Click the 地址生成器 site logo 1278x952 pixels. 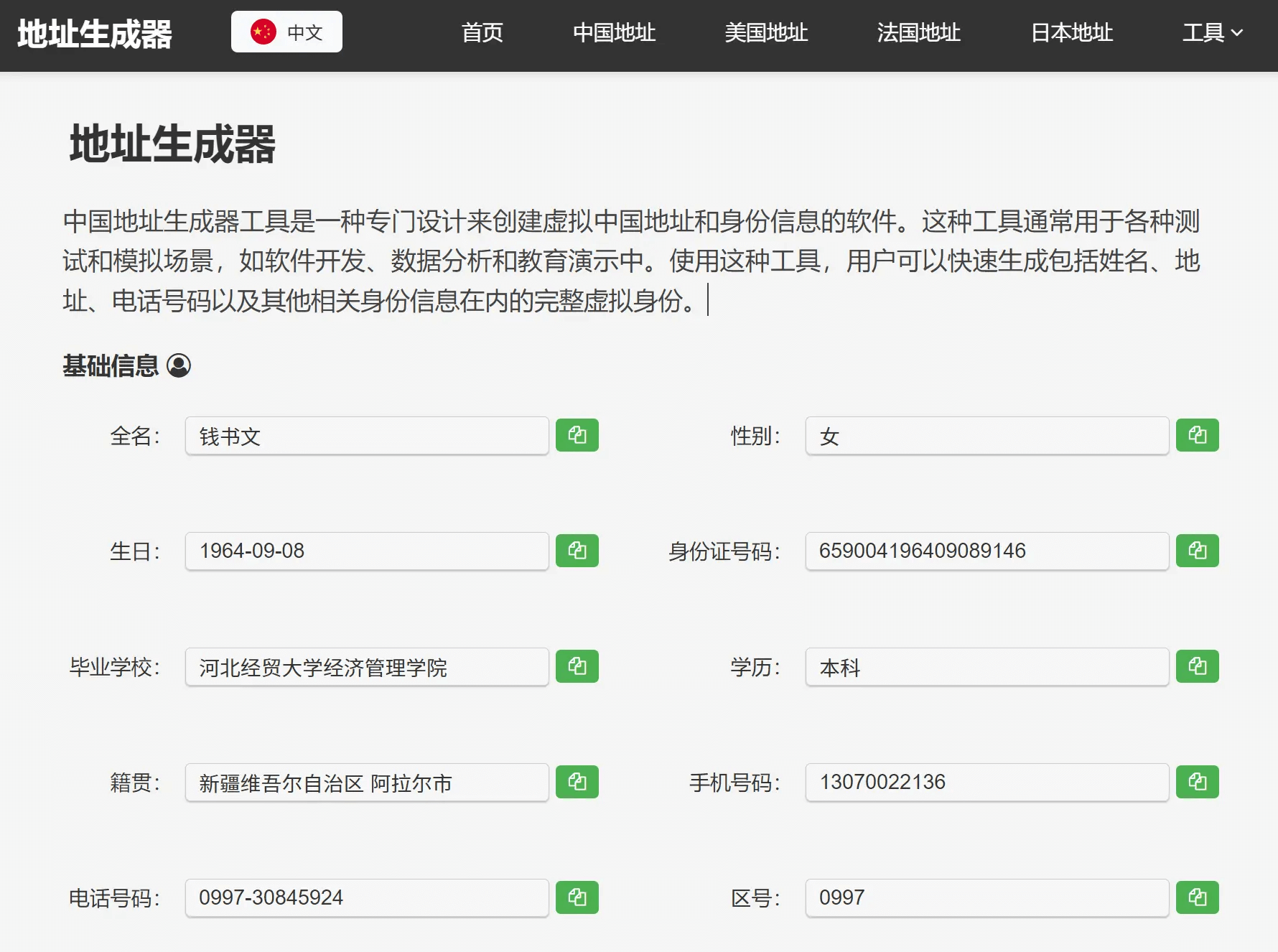pos(95,34)
